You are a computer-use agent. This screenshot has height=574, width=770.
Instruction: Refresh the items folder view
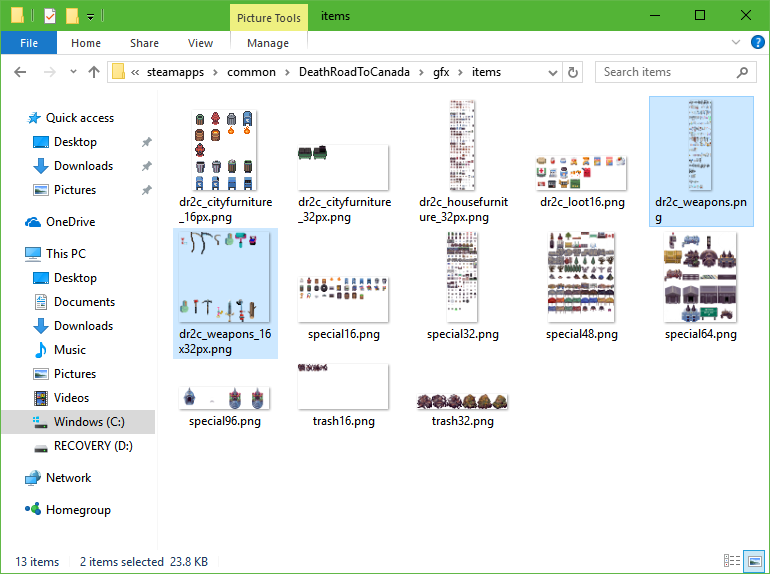pos(573,73)
